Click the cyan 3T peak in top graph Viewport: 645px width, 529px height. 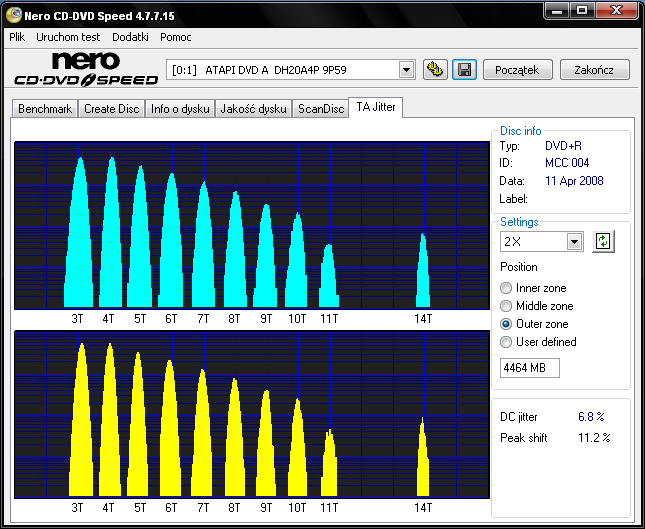(79, 239)
